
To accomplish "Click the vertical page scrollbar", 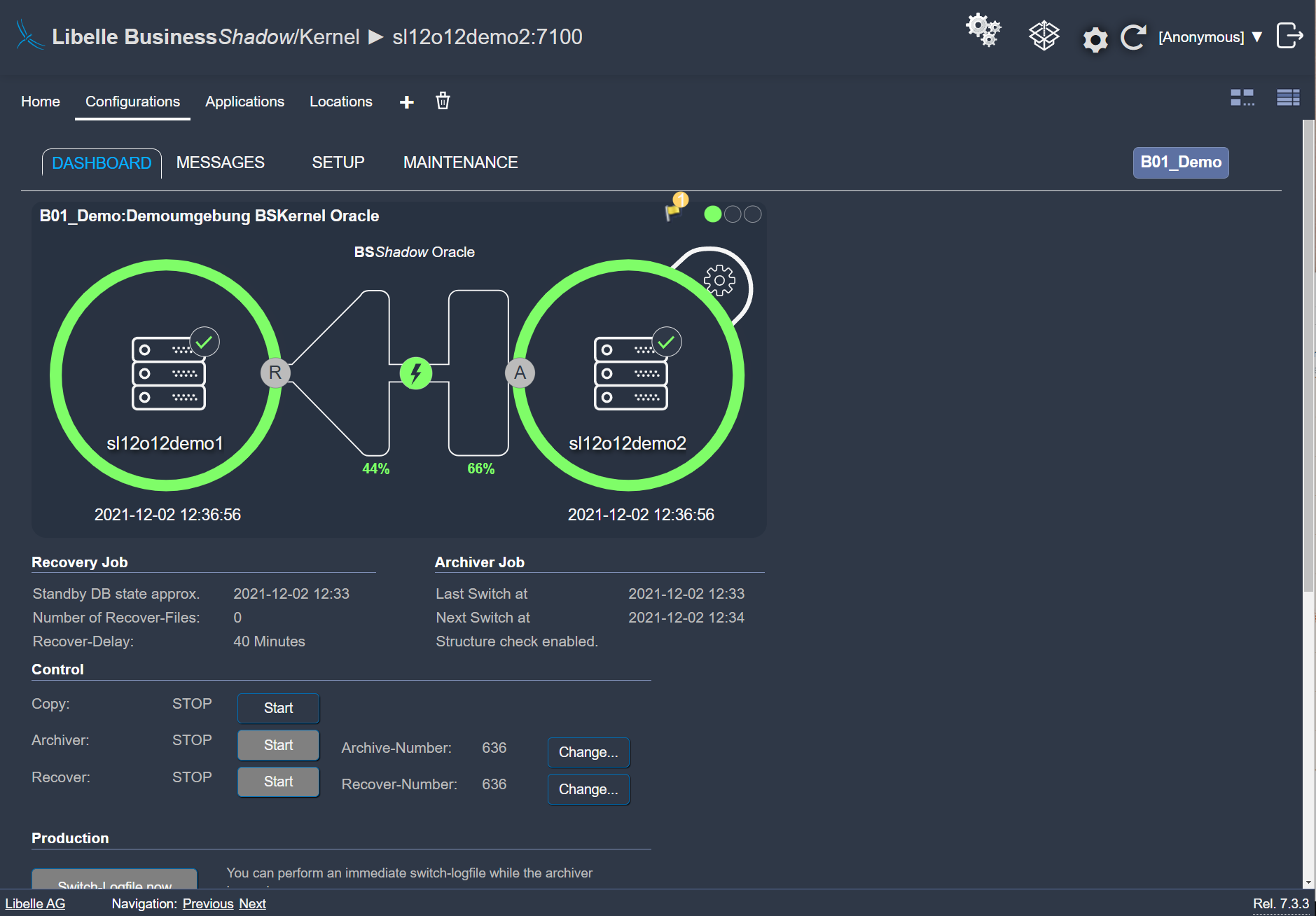I will (1308, 356).
